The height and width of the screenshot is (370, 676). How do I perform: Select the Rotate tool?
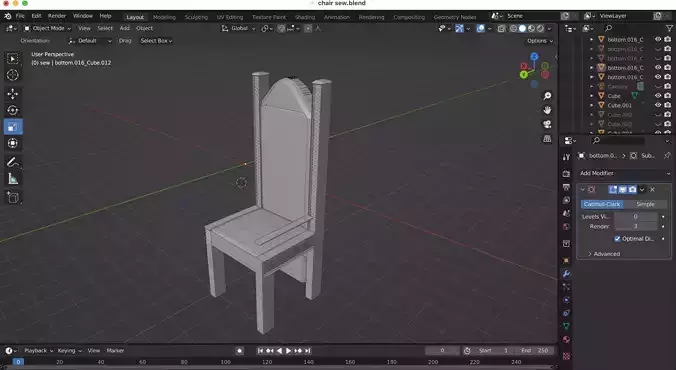click(13, 110)
